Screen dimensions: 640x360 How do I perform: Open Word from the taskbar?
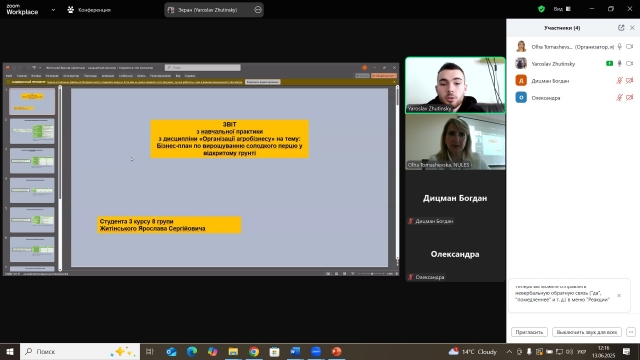click(295, 351)
